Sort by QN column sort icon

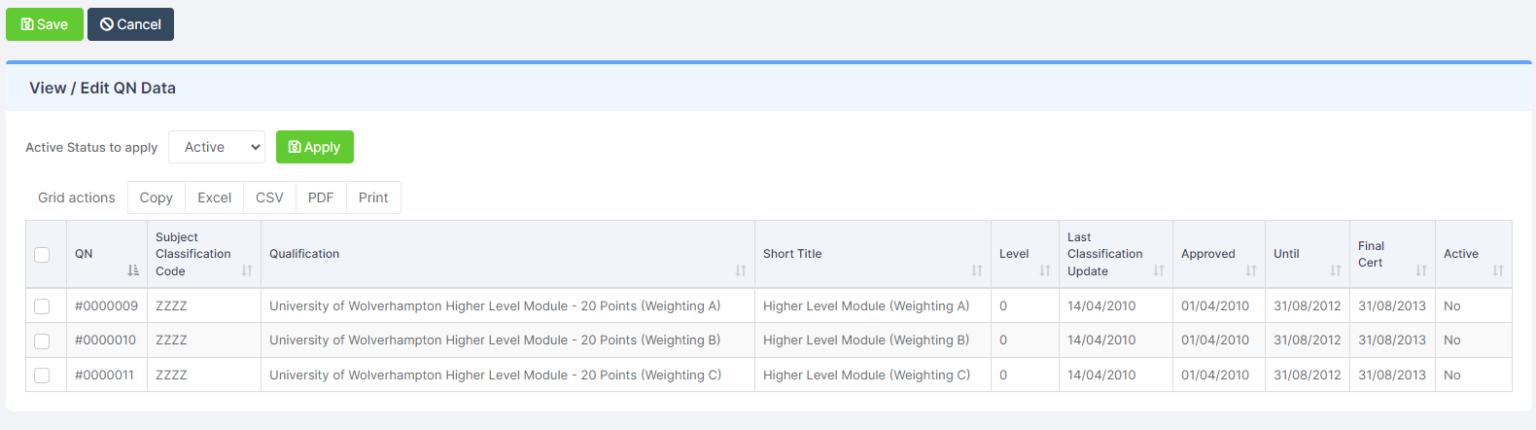pos(134,270)
